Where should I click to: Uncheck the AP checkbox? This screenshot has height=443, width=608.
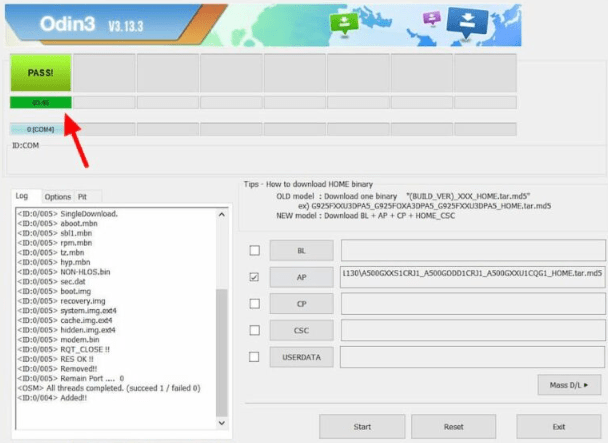(254, 277)
